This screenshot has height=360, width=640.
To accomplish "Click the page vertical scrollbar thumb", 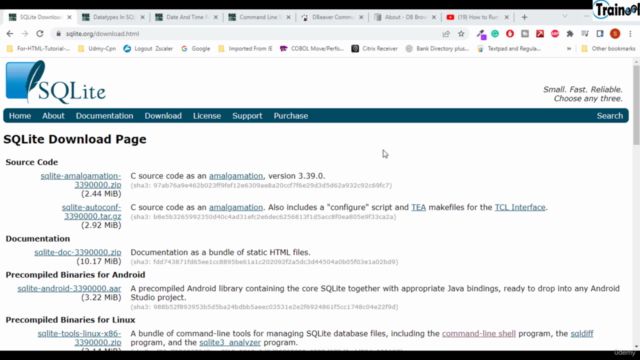I will (636, 105).
